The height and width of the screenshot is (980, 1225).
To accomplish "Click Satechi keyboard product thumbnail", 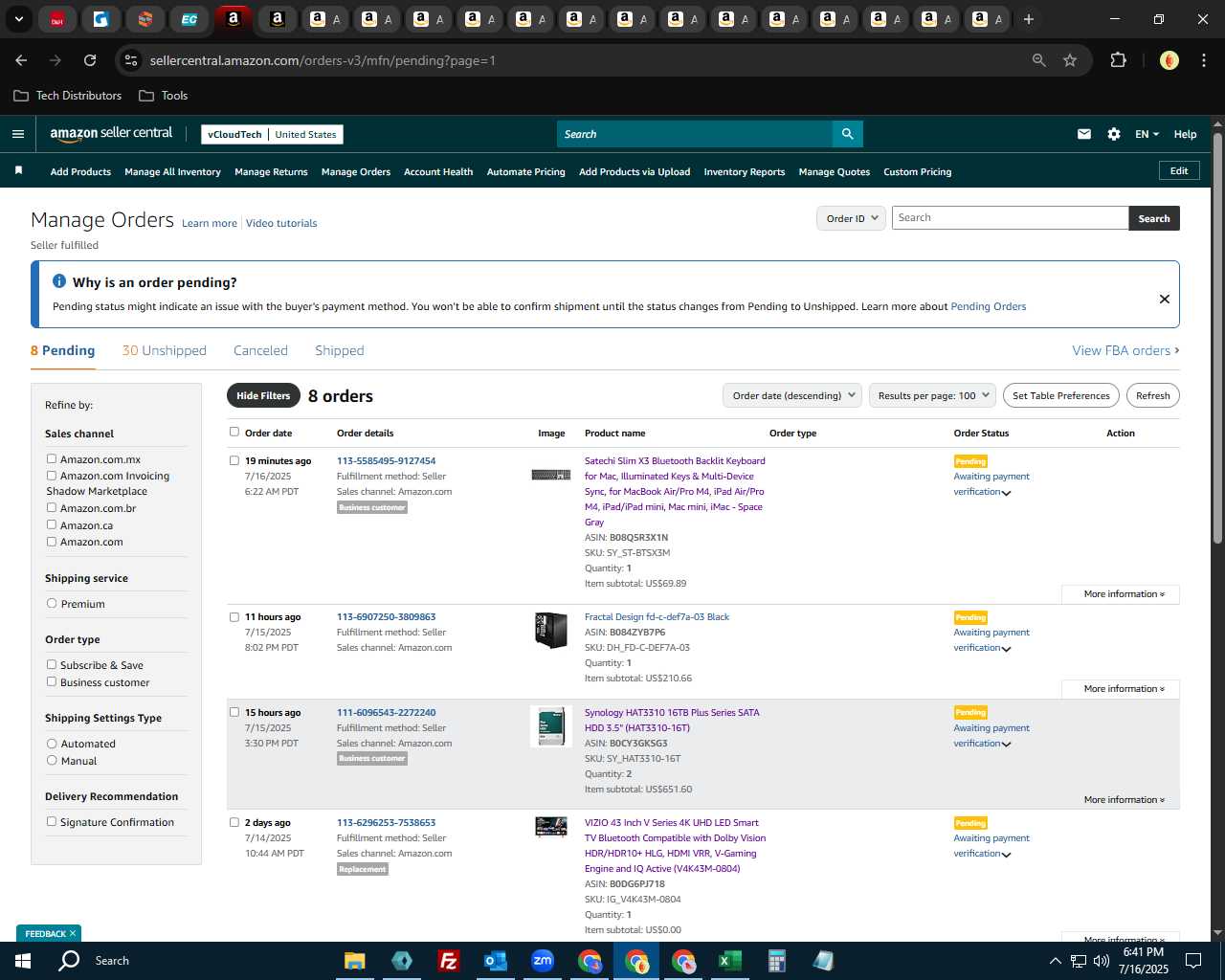I will click(x=551, y=475).
